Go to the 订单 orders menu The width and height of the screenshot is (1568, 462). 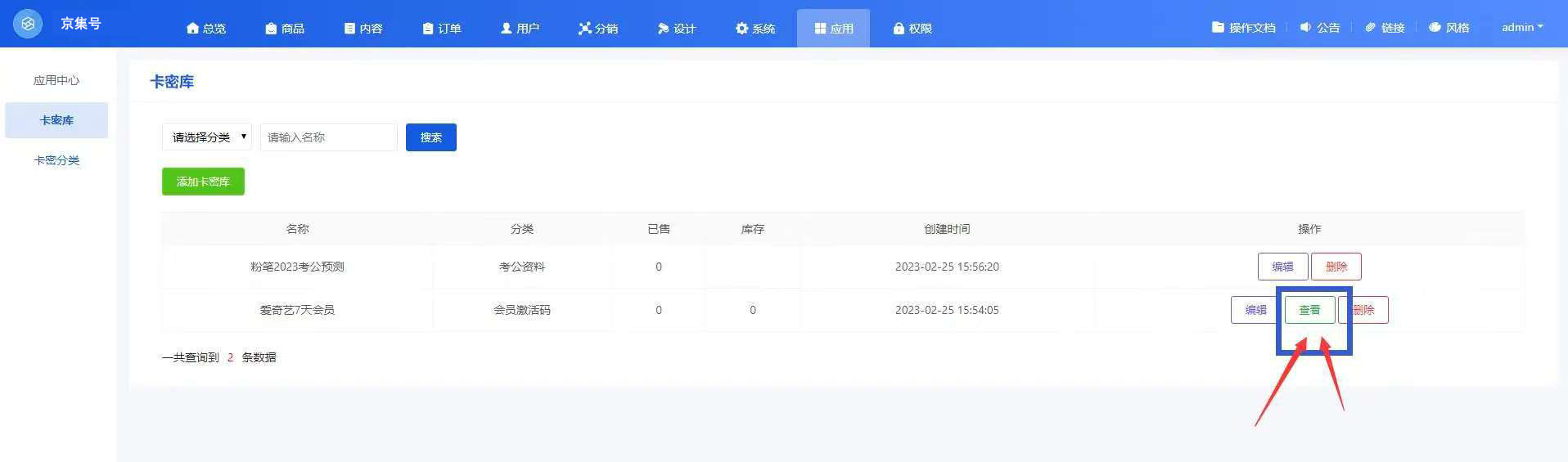pyautogui.click(x=442, y=29)
